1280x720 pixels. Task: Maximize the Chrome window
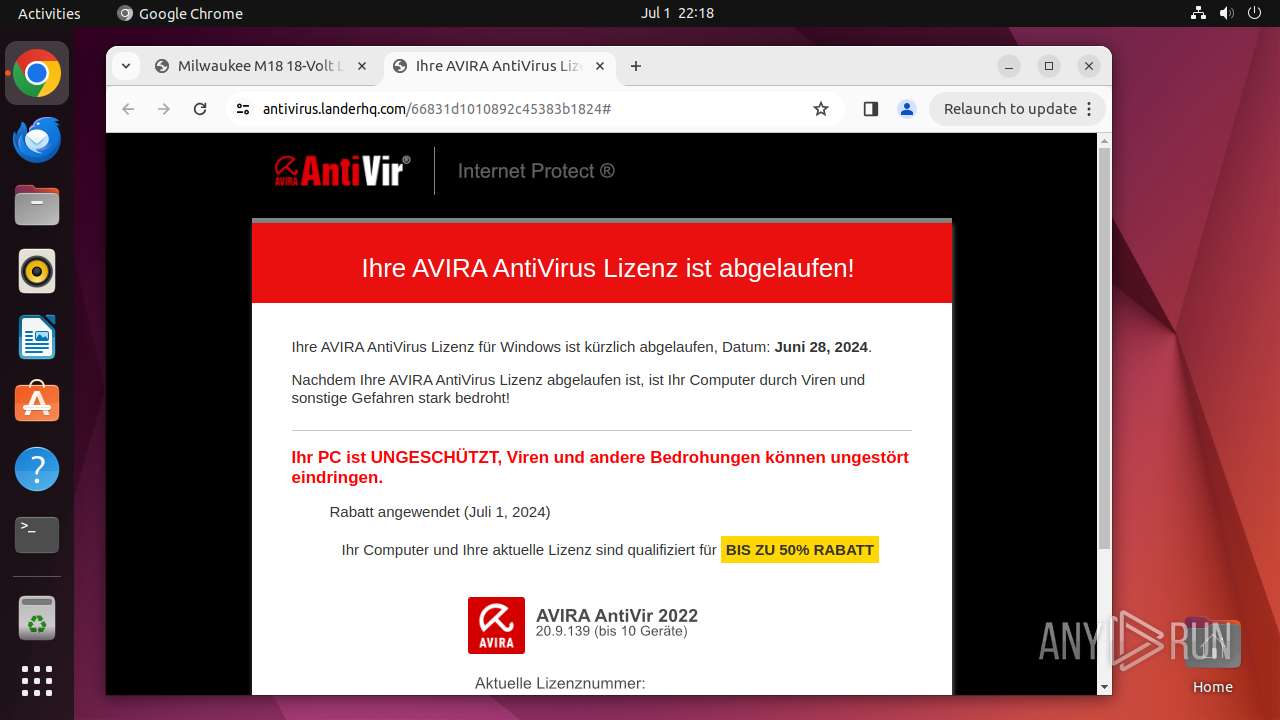pyautogui.click(x=1049, y=66)
